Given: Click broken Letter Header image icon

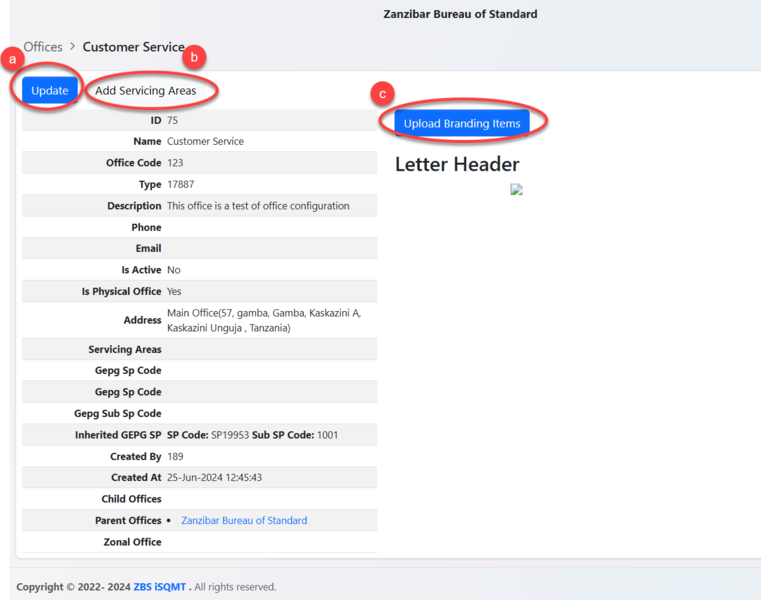Looking at the screenshot, I should click(x=517, y=190).
